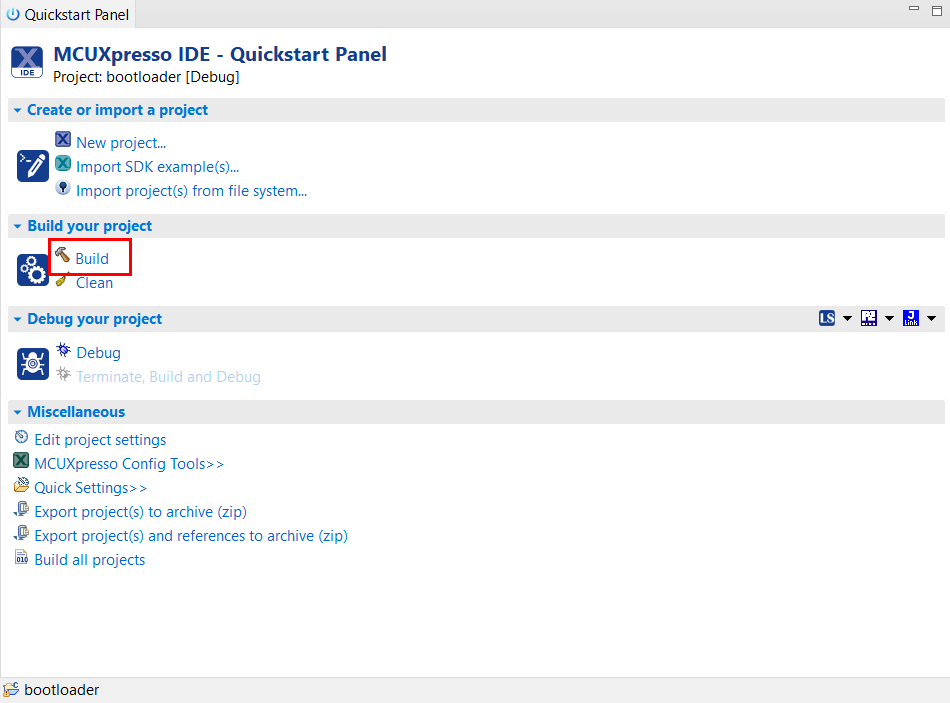
Task: Click the J-Link debug icon
Action: point(911,319)
